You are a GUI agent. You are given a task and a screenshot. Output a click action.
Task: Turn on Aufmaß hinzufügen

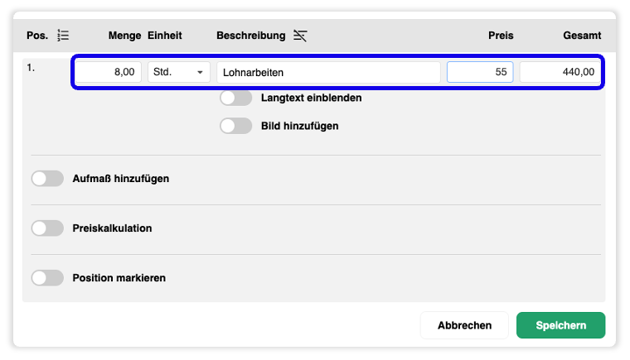click(47, 178)
